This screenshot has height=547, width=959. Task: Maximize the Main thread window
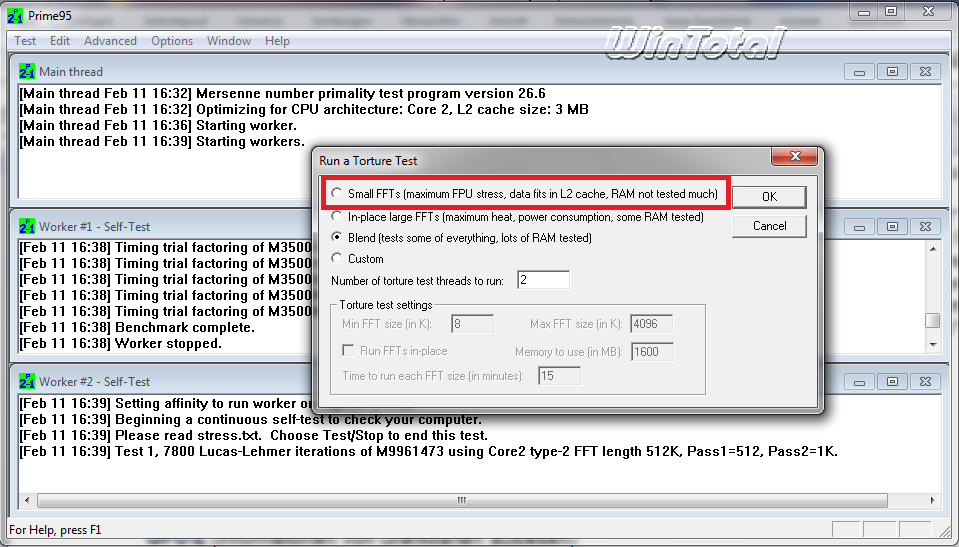[x=892, y=72]
